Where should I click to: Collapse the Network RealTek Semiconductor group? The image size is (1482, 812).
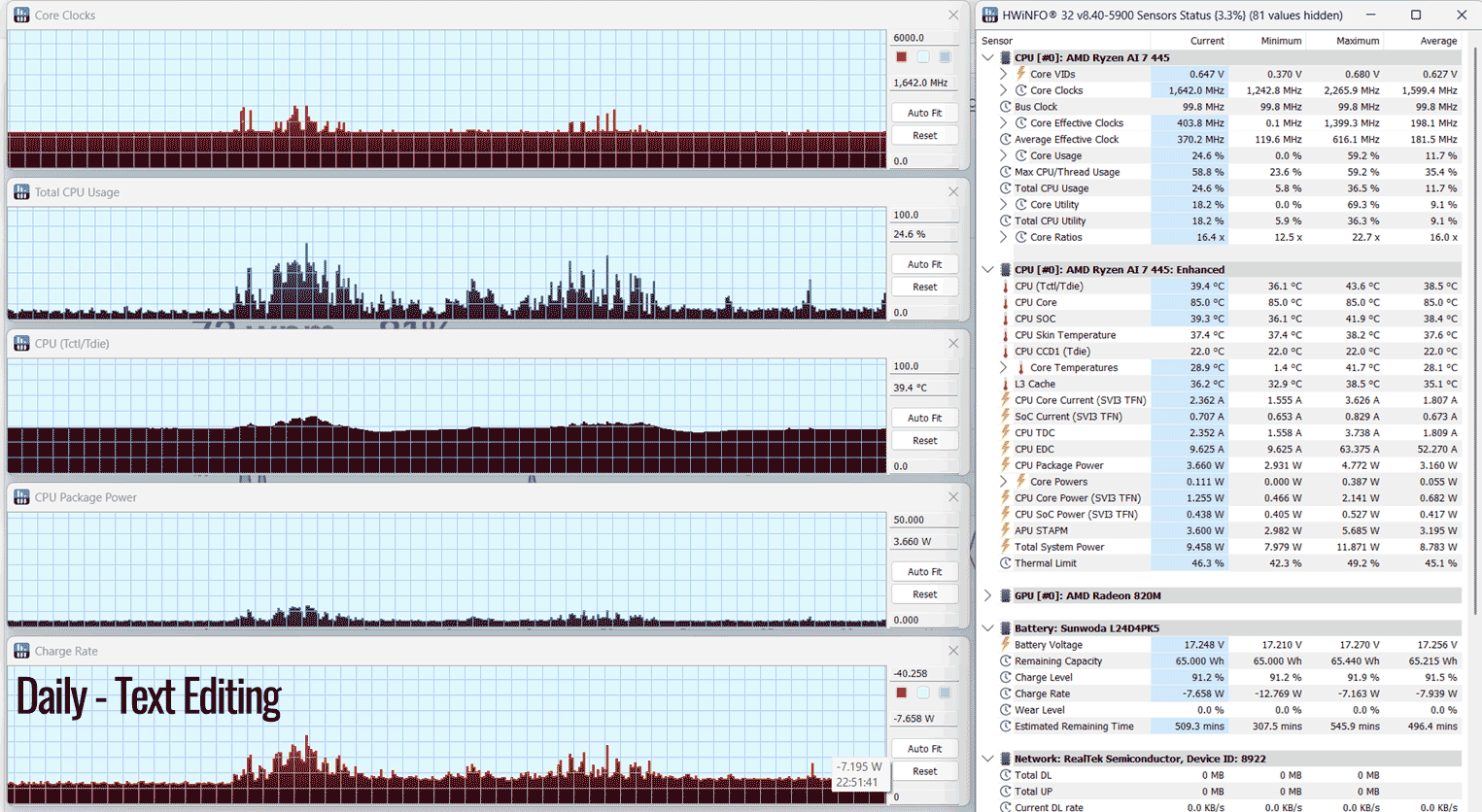pos(988,759)
